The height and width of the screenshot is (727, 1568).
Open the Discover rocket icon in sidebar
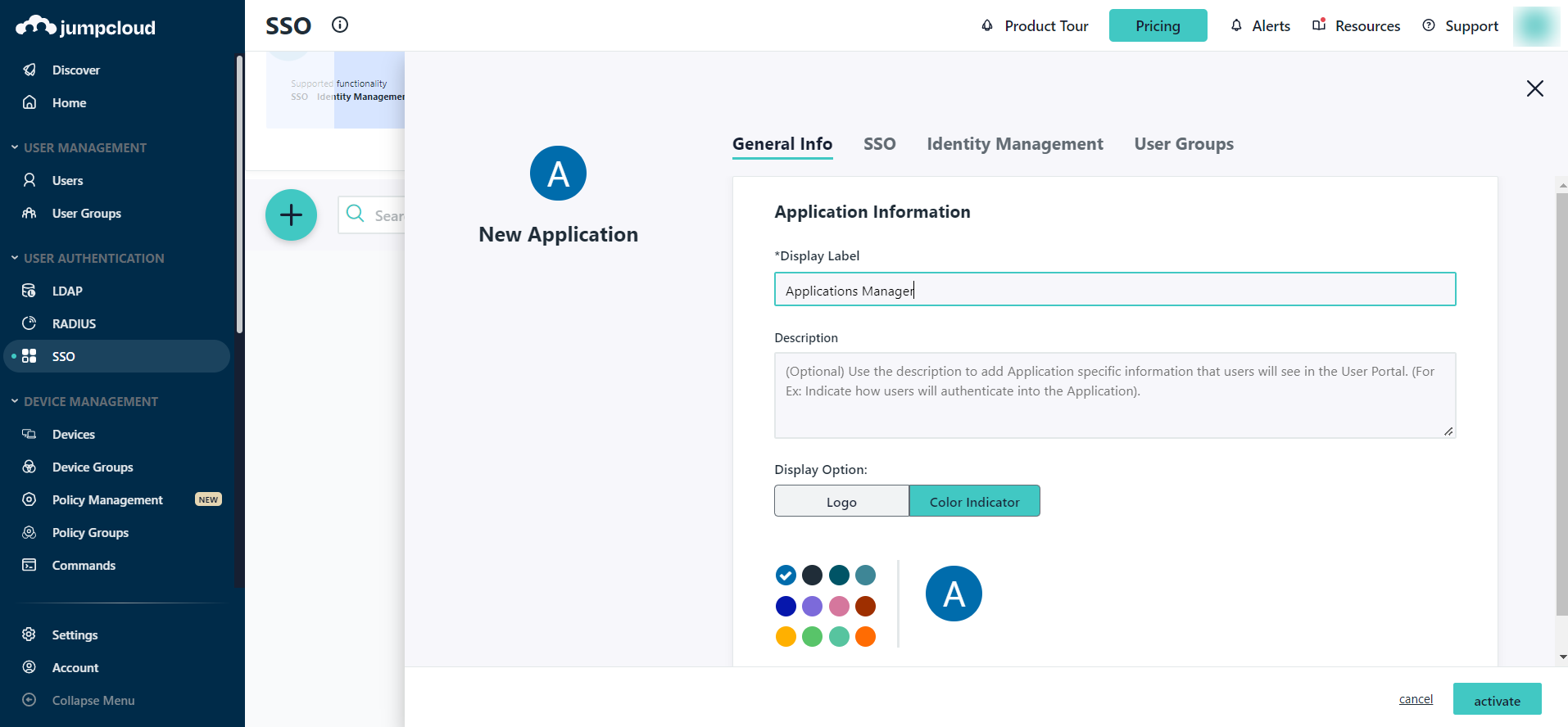pos(29,70)
